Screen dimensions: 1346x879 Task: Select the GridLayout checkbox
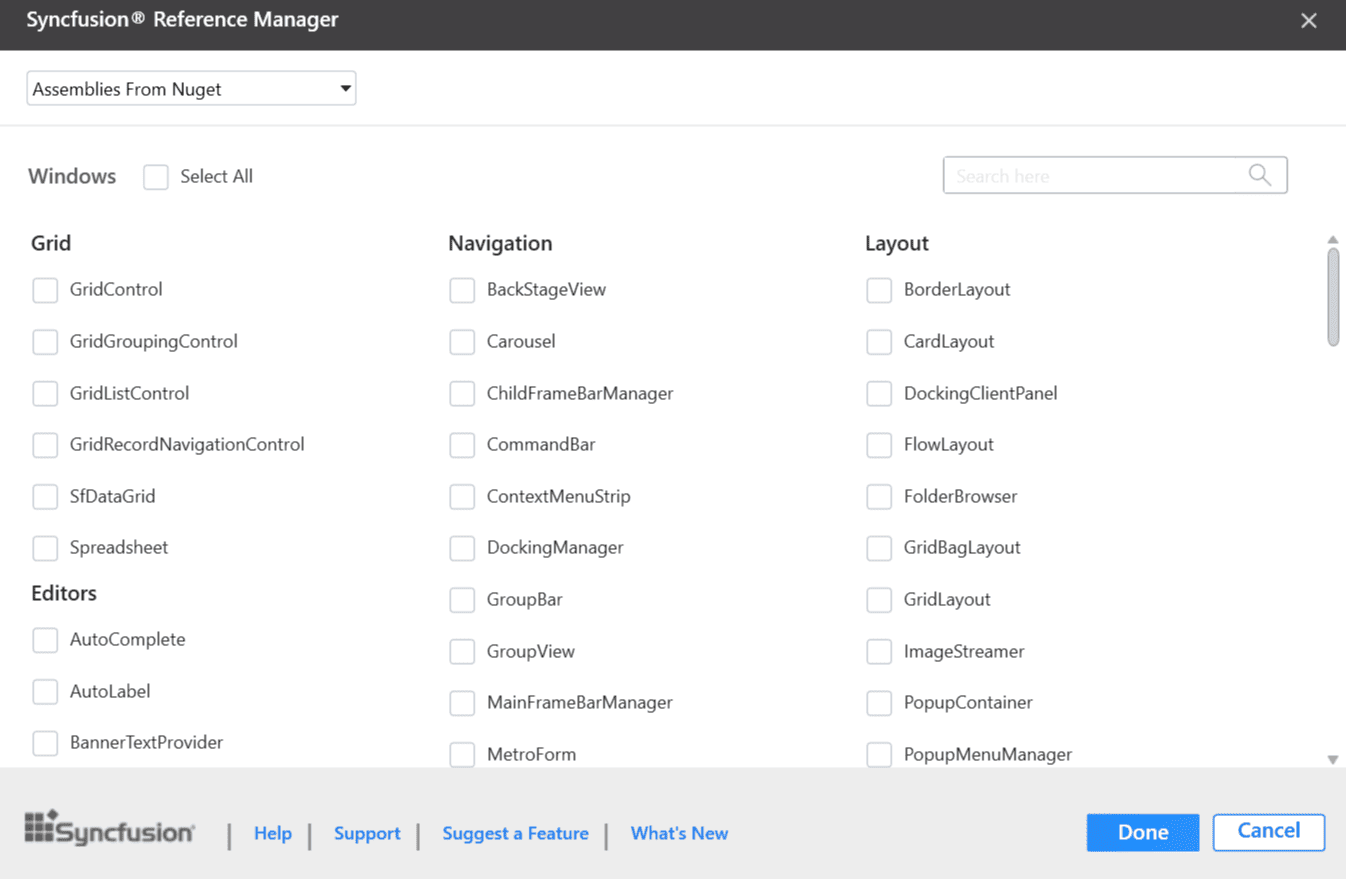(x=879, y=600)
